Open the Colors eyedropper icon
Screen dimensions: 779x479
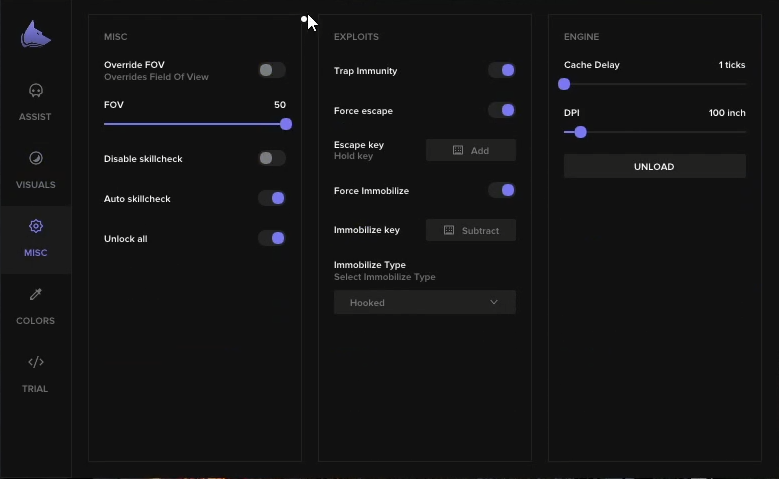click(x=36, y=294)
